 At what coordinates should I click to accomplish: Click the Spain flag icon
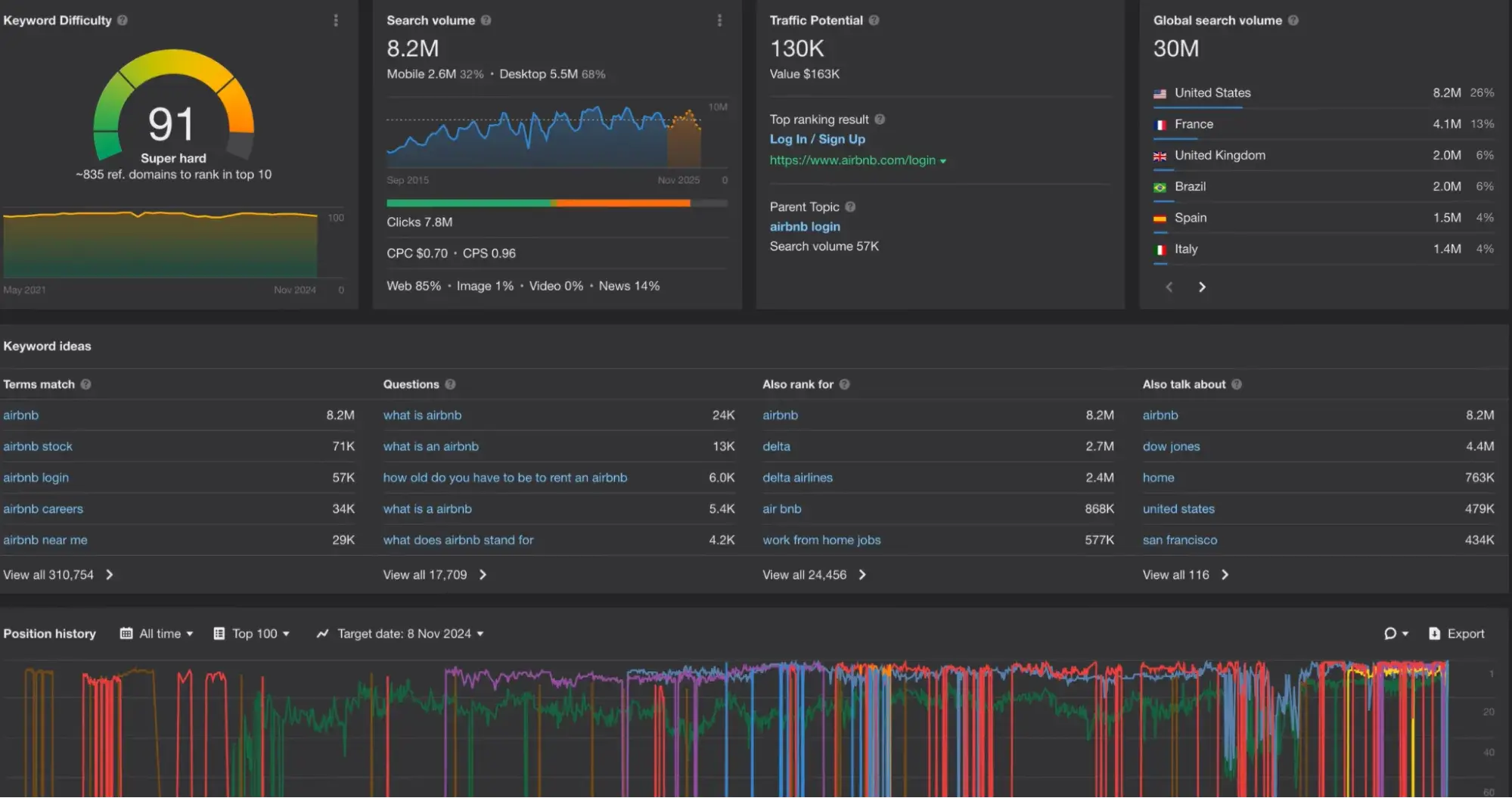point(1160,219)
